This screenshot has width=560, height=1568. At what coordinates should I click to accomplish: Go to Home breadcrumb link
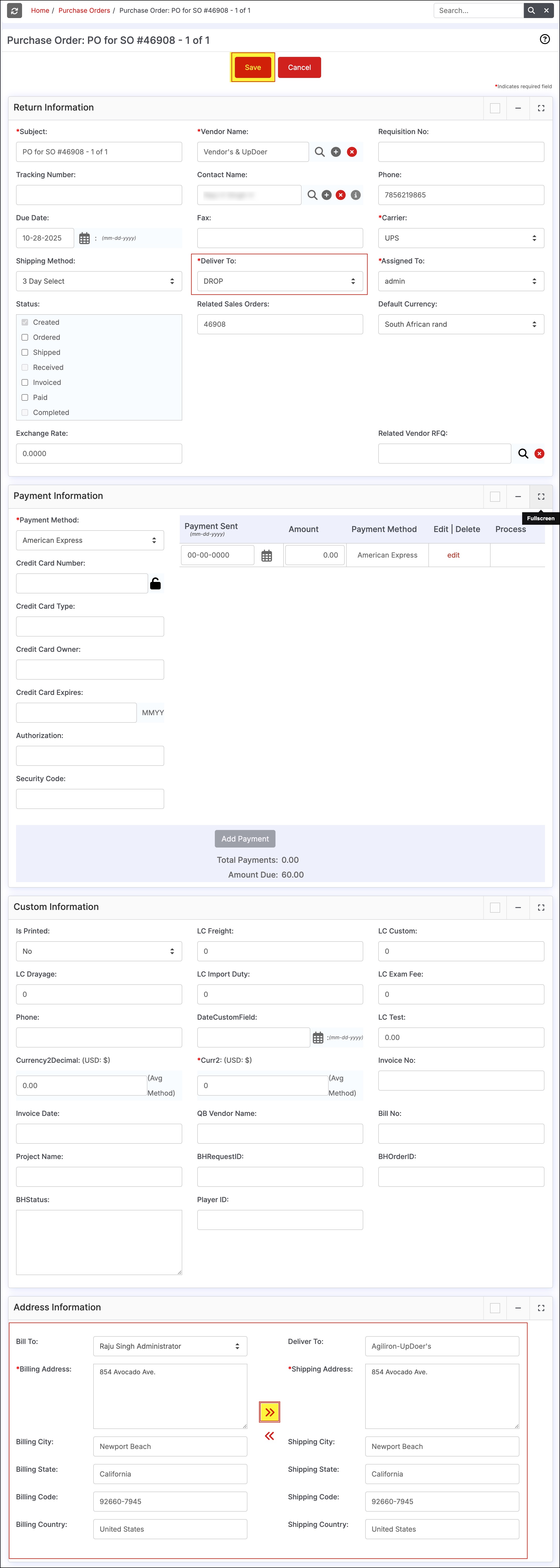point(40,10)
